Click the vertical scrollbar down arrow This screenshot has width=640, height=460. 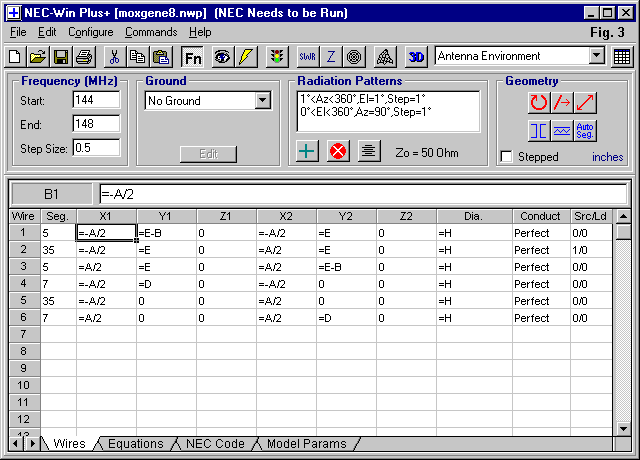click(623, 428)
